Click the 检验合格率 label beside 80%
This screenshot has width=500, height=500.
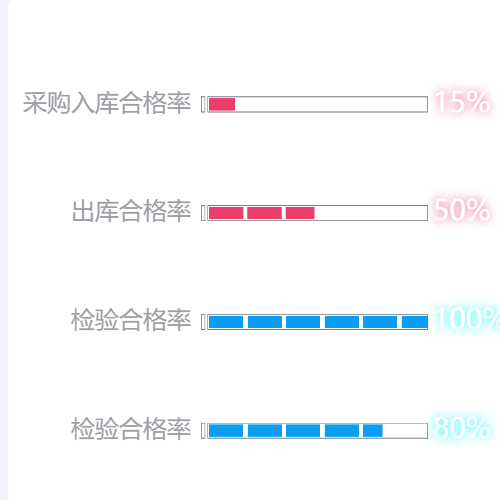click(131, 429)
